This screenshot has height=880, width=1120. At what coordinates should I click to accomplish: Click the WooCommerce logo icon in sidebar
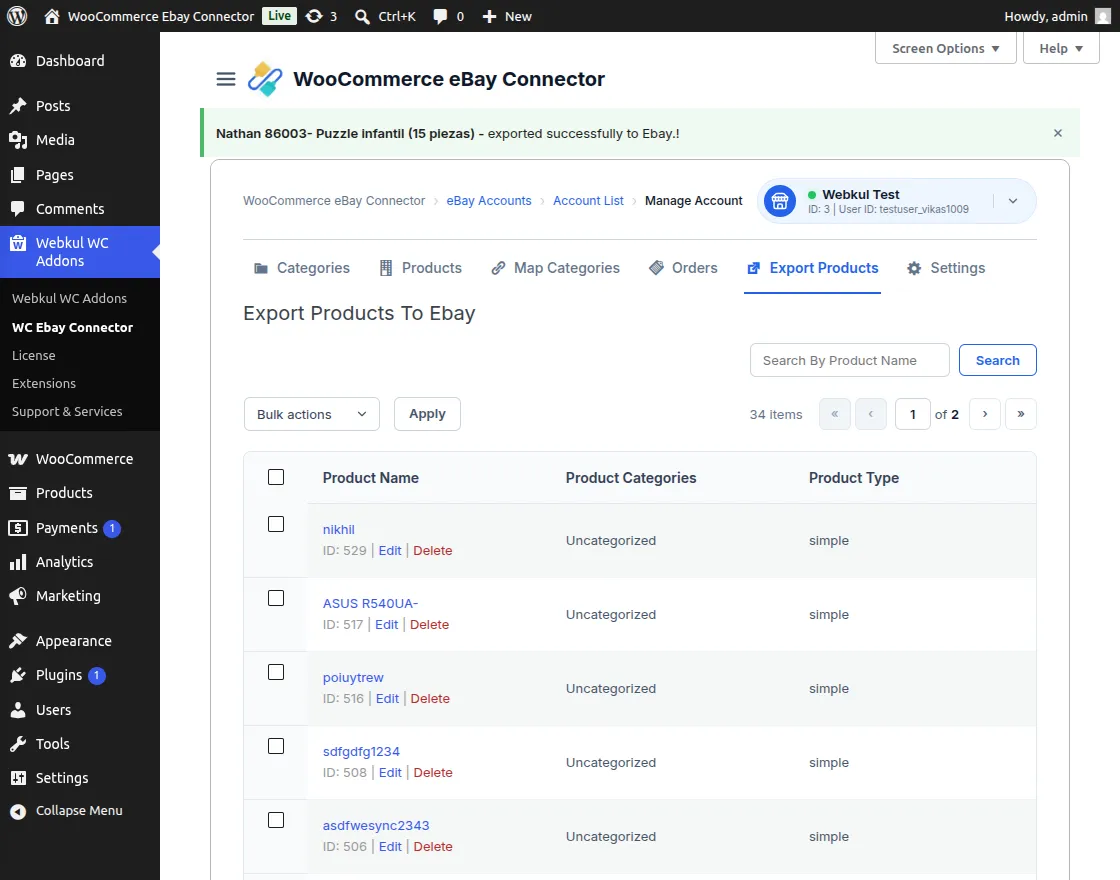point(18,459)
